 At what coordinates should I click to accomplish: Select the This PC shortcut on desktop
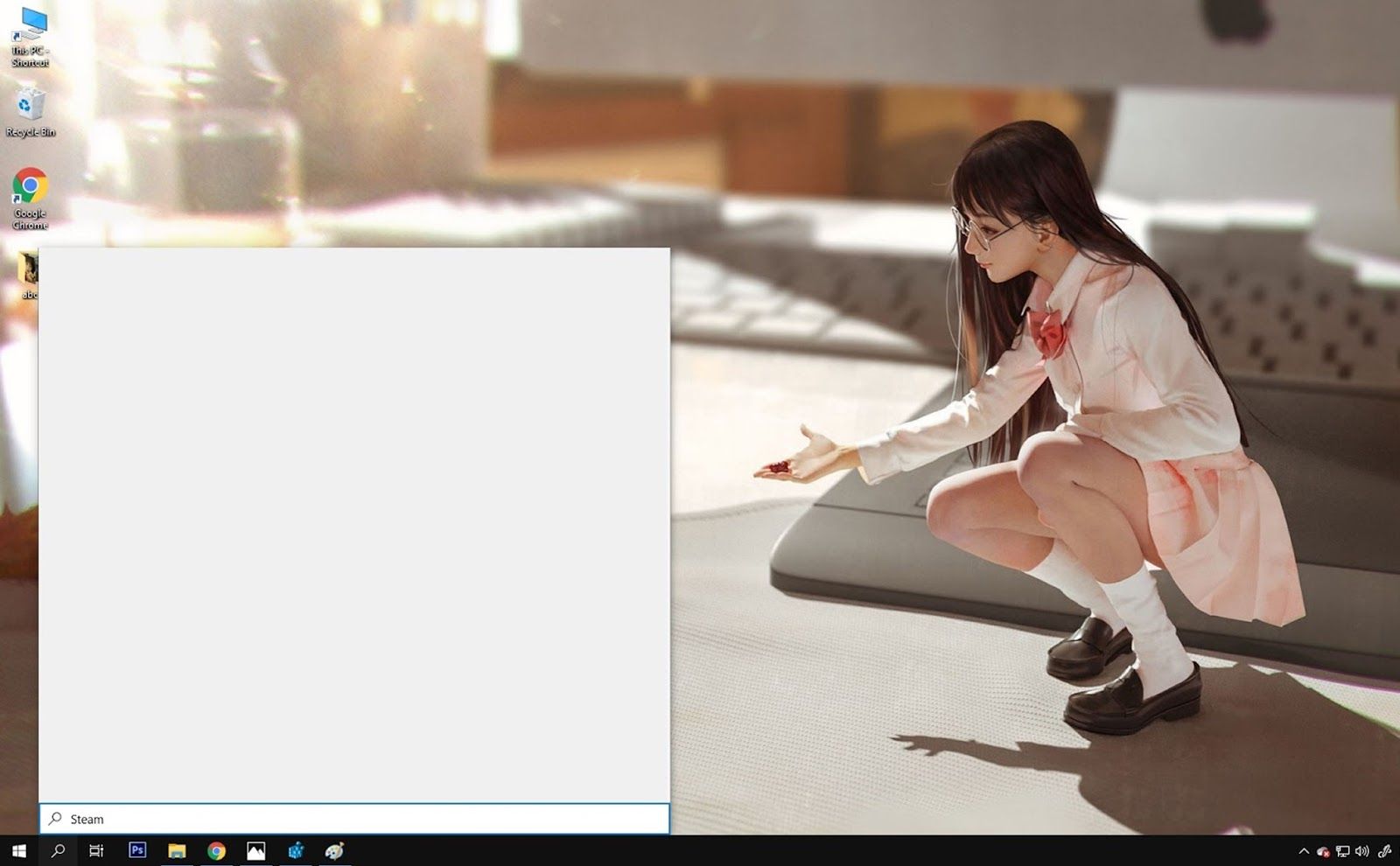[31, 37]
